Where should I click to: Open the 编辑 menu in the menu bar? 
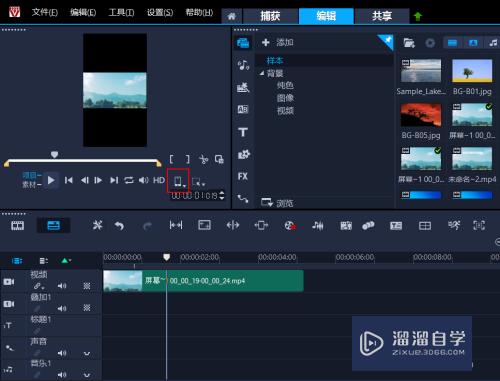tap(83, 12)
